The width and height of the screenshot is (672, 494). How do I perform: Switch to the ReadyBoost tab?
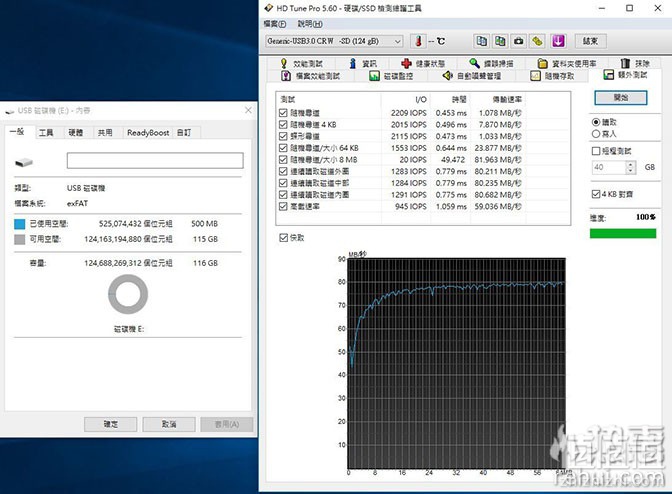147,132
